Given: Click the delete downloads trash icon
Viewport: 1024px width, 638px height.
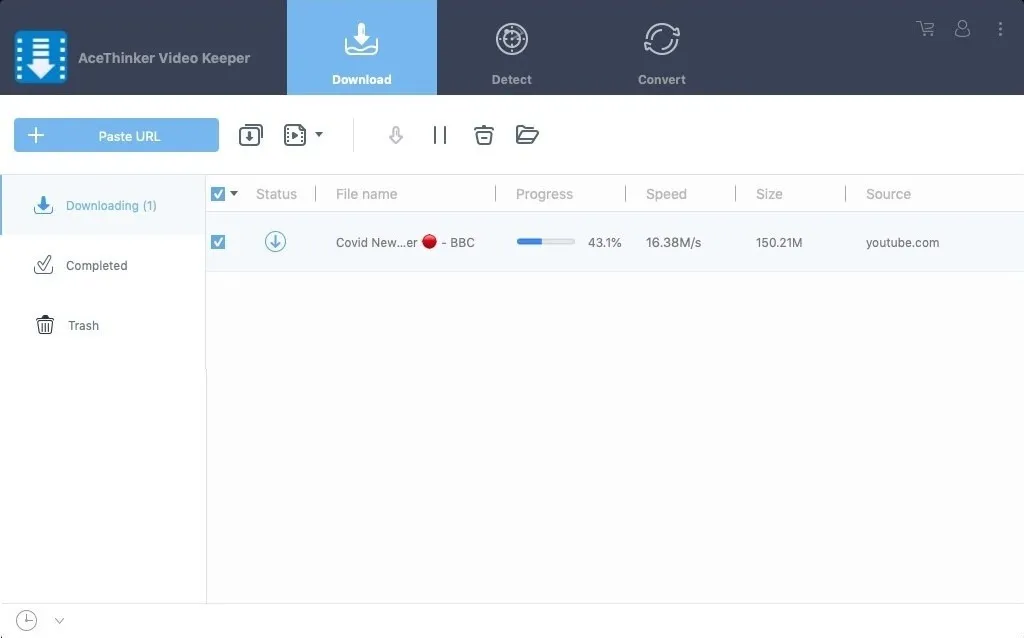Looking at the screenshot, I should pyautogui.click(x=484, y=134).
